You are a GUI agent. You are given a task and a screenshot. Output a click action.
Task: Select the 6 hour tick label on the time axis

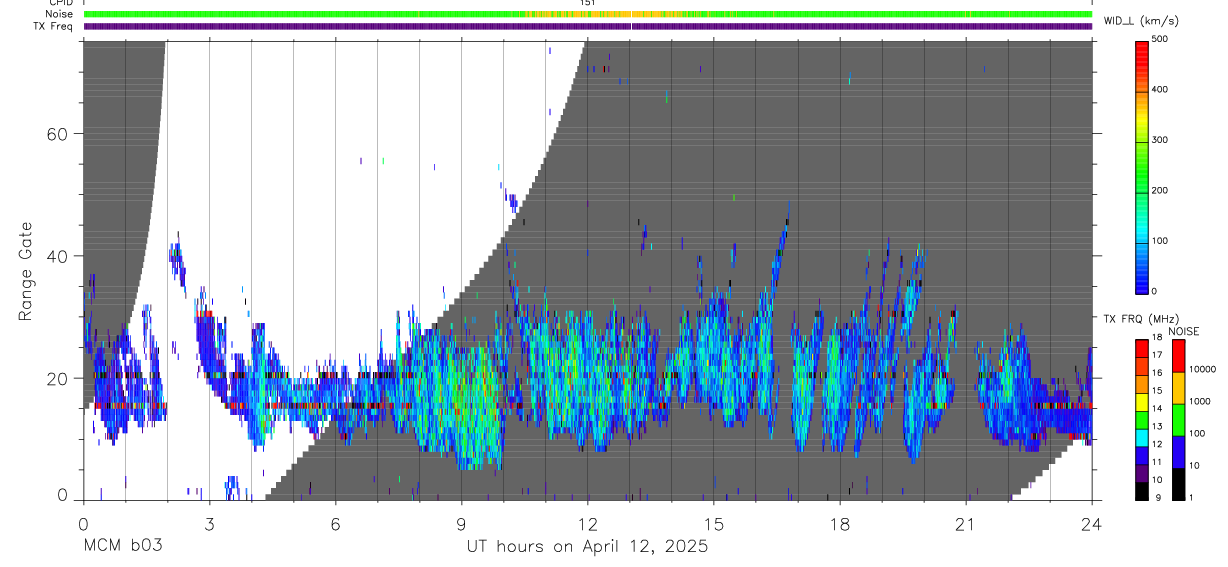(x=336, y=524)
